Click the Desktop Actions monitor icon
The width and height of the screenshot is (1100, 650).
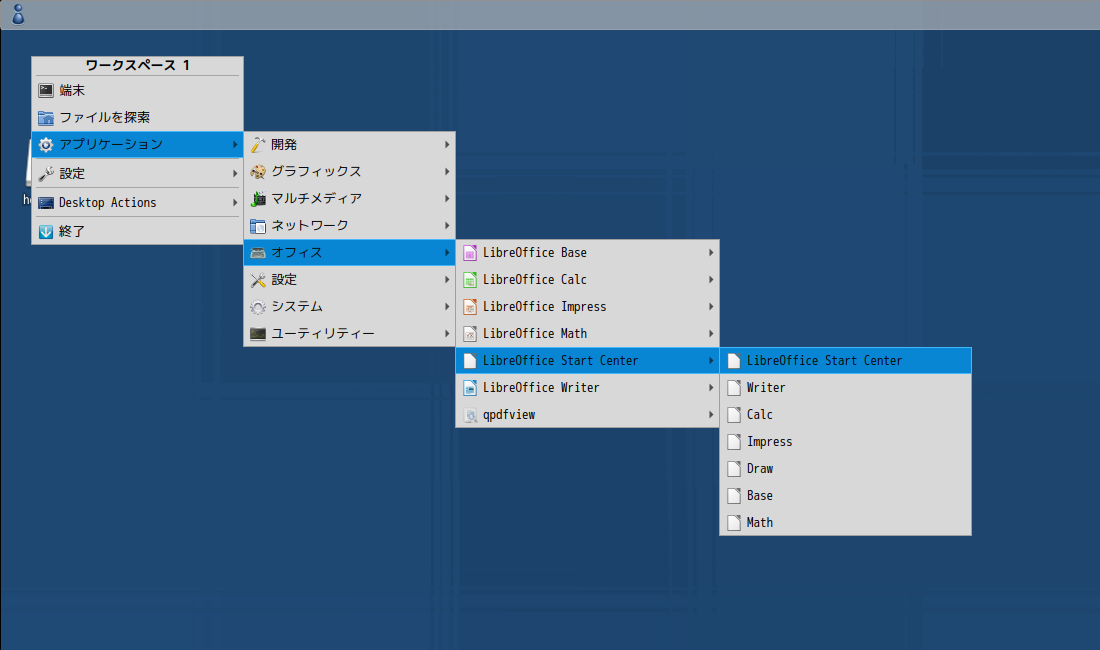click(46, 203)
